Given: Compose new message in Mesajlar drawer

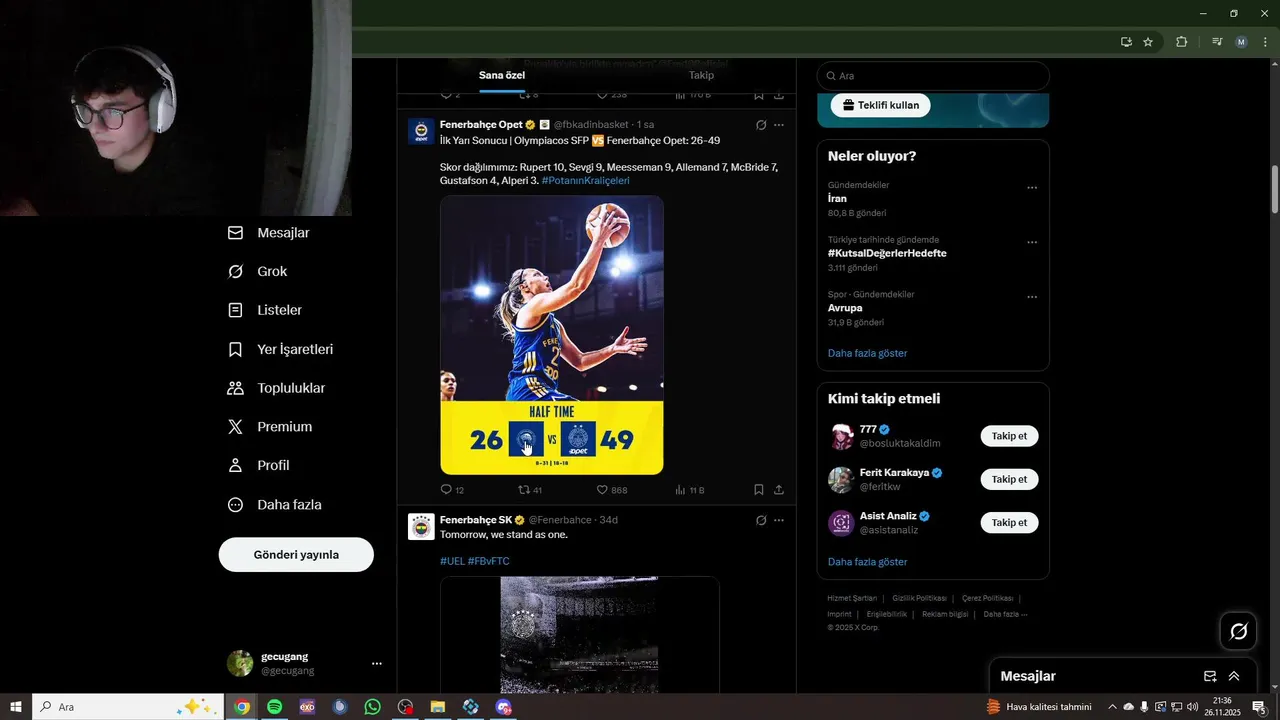Looking at the screenshot, I should [x=1210, y=676].
